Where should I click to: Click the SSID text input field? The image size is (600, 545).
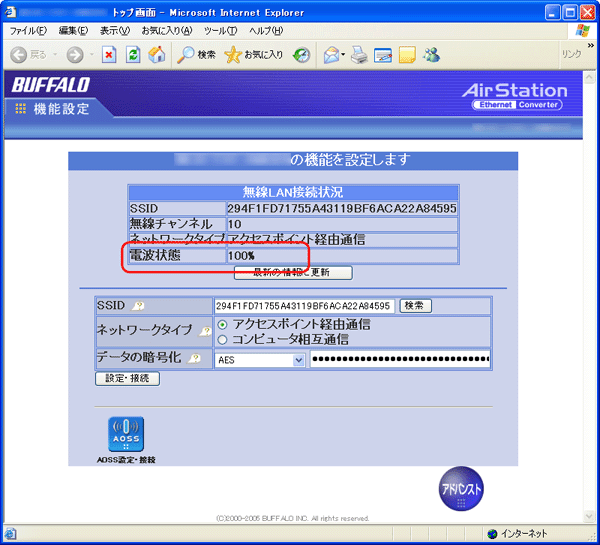click(x=304, y=305)
